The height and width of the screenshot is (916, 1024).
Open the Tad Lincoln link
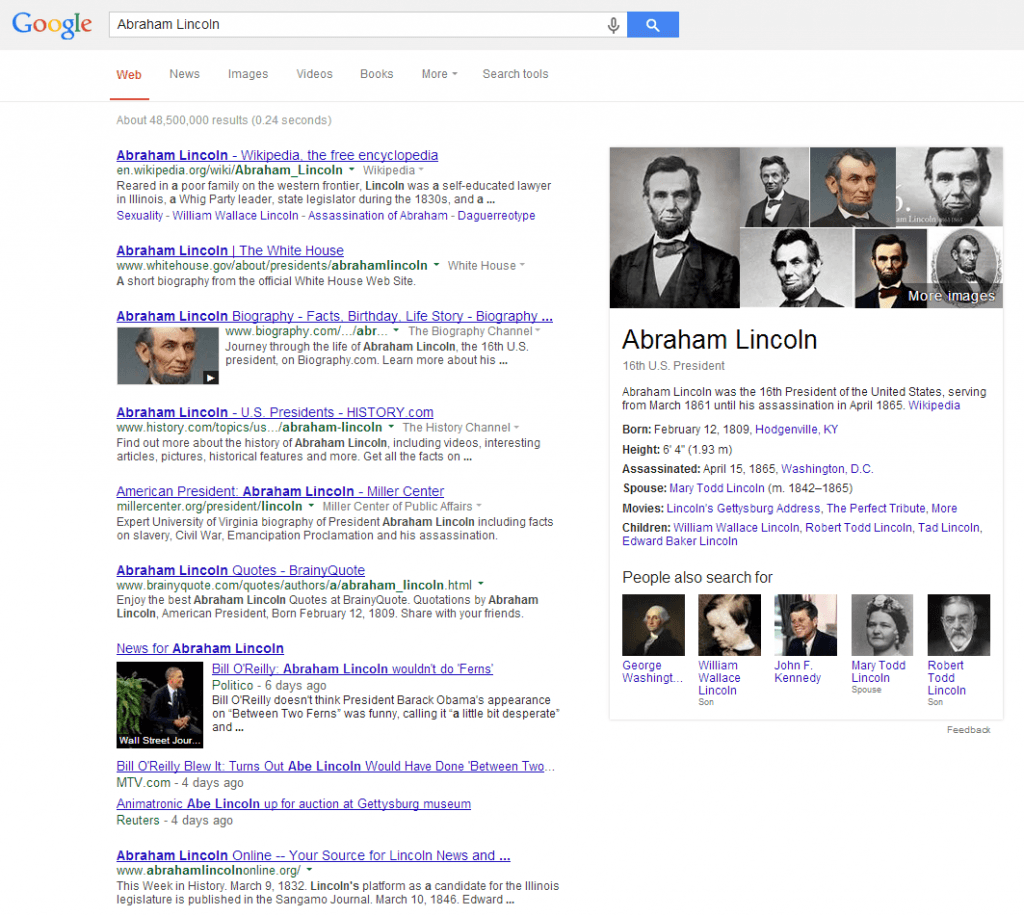[x=949, y=528]
